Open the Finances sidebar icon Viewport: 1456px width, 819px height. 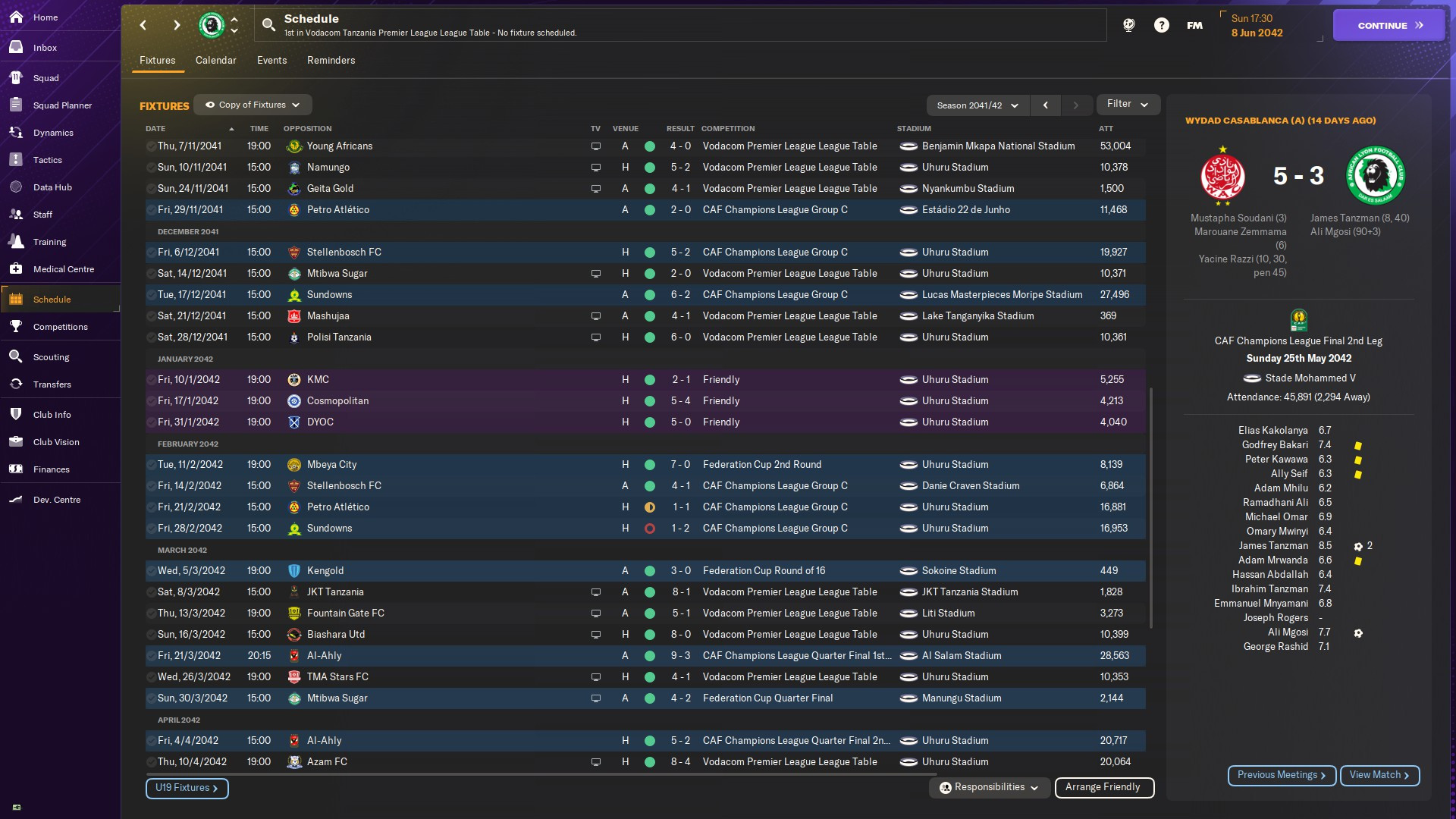(x=16, y=469)
